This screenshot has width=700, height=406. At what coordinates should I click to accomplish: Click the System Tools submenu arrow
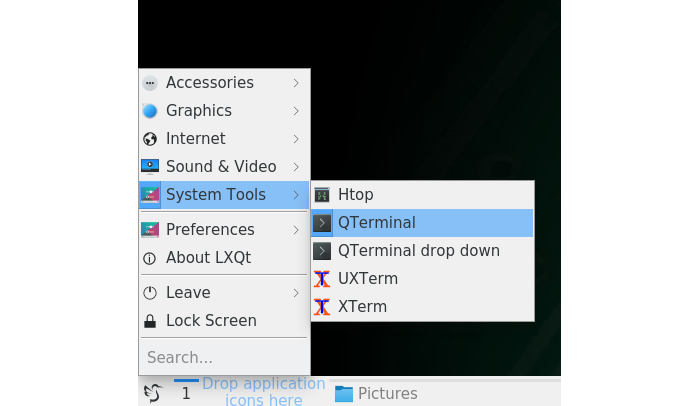click(296, 195)
